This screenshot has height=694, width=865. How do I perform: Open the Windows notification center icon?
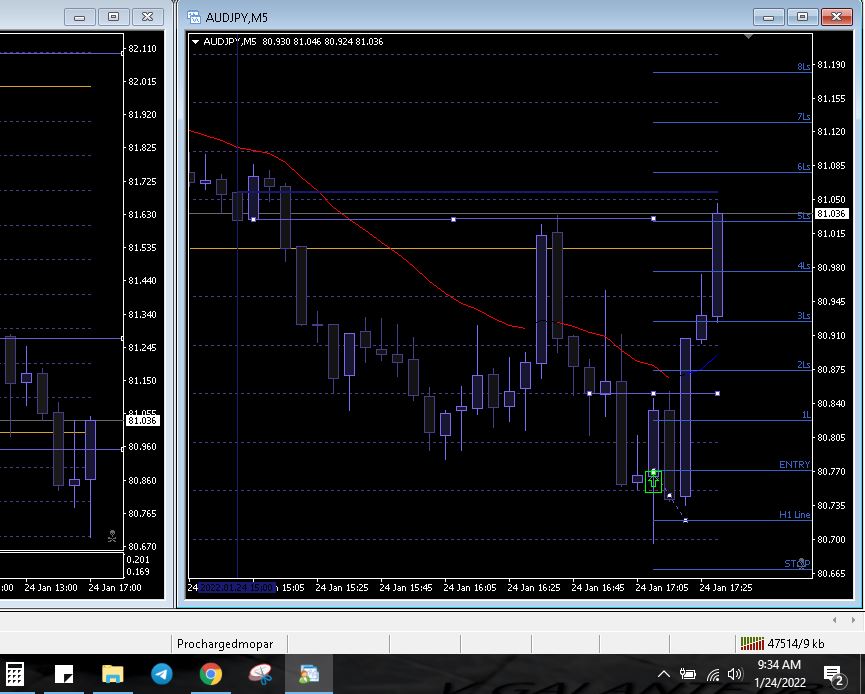click(x=834, y=674)
